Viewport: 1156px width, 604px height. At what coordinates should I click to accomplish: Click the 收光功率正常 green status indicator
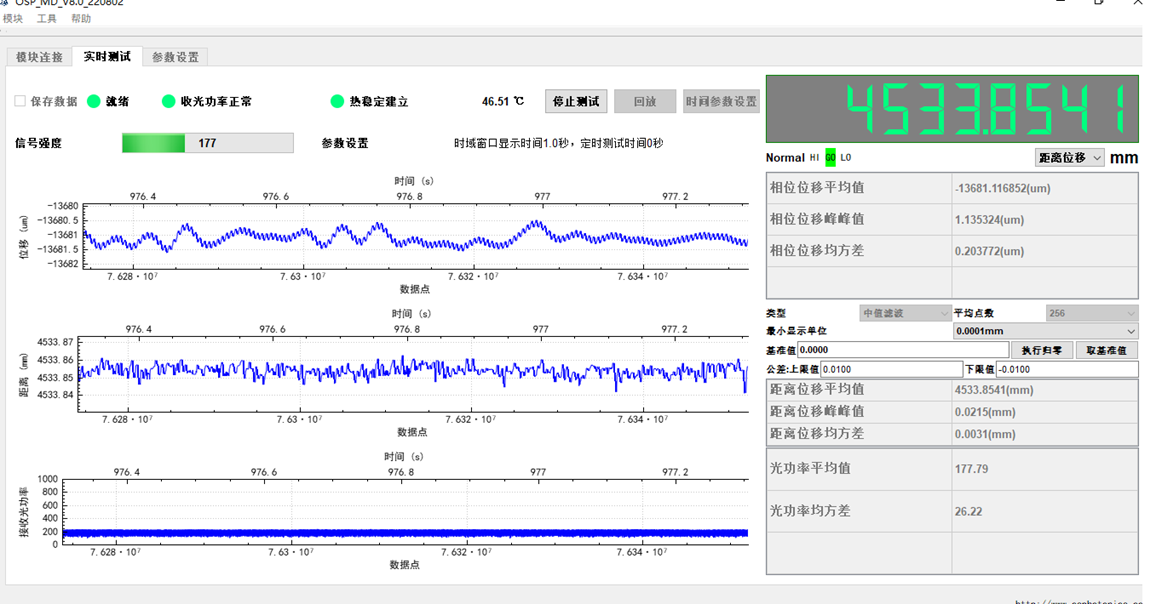click(169, 101)
